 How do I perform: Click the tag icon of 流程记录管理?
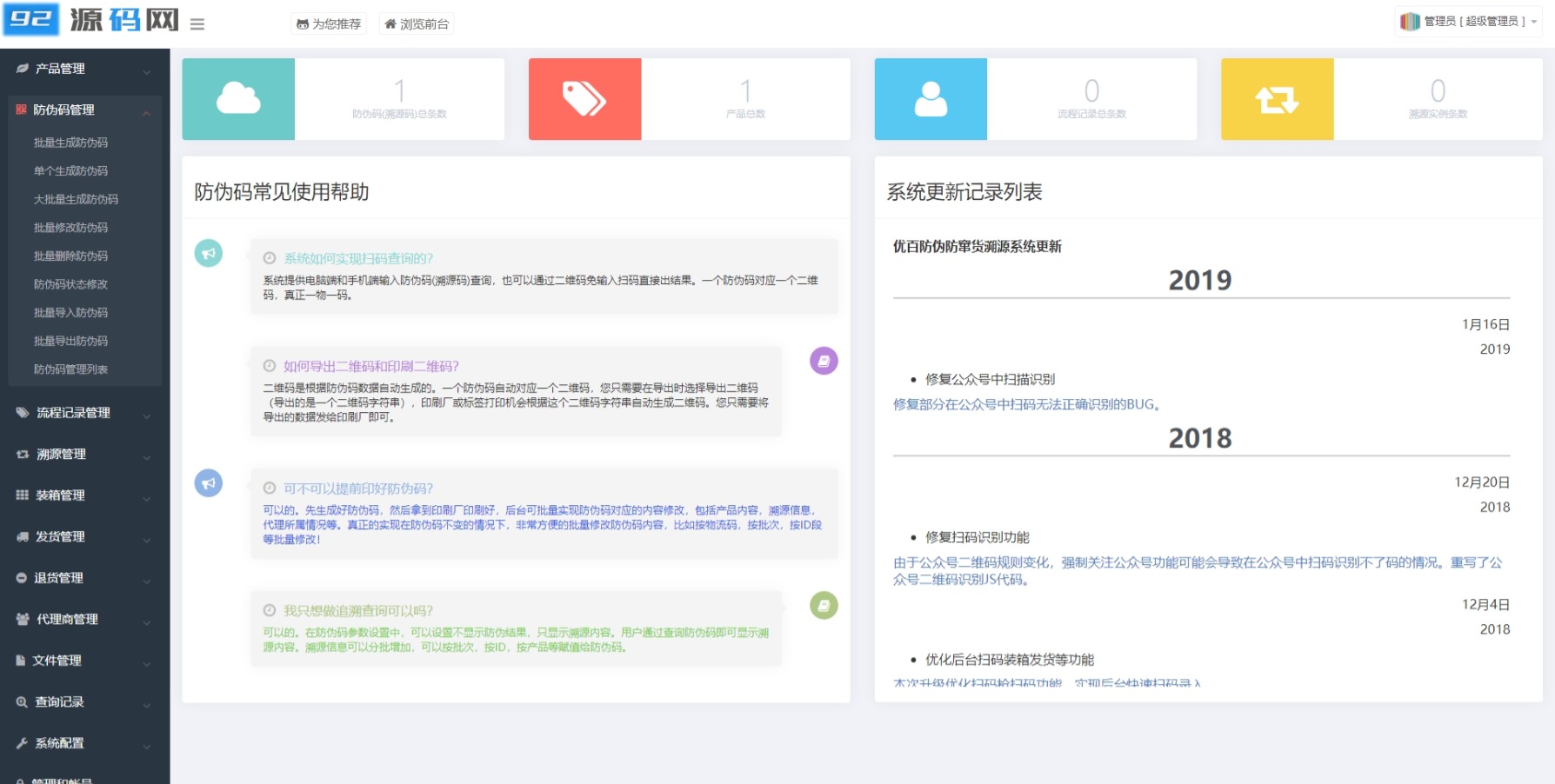coord(23,413)
